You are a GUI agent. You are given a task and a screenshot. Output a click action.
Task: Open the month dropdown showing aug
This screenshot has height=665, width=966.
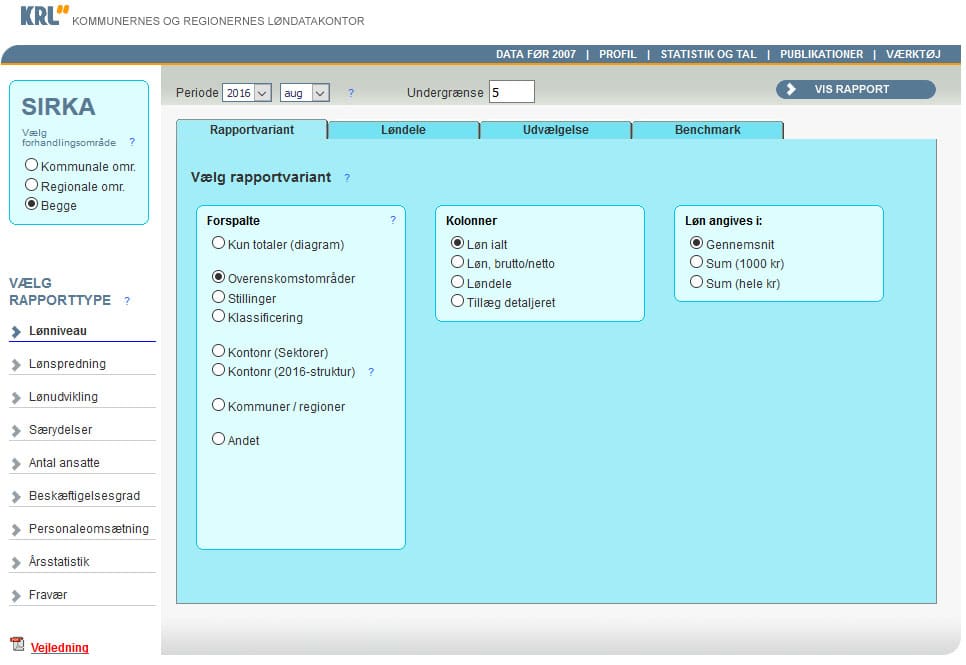305,93
